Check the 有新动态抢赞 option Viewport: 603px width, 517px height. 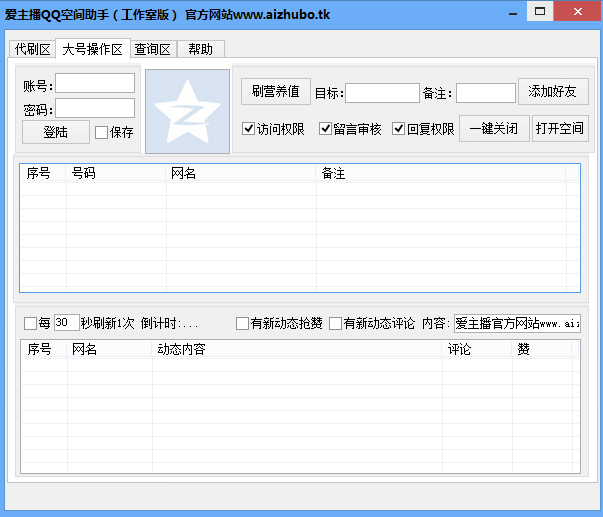(x=242, y=323)
